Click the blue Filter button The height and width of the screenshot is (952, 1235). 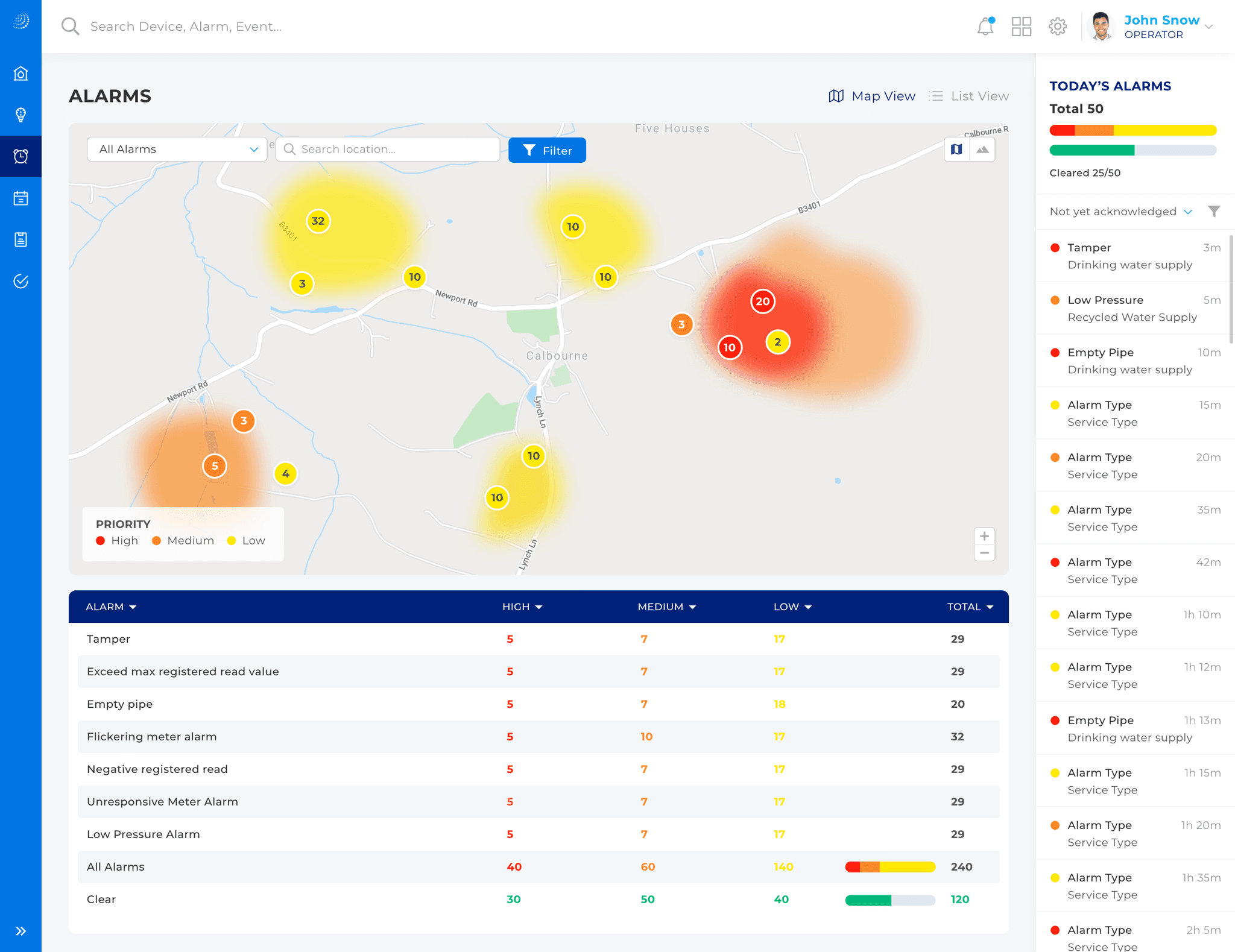(x=547, y=150)
